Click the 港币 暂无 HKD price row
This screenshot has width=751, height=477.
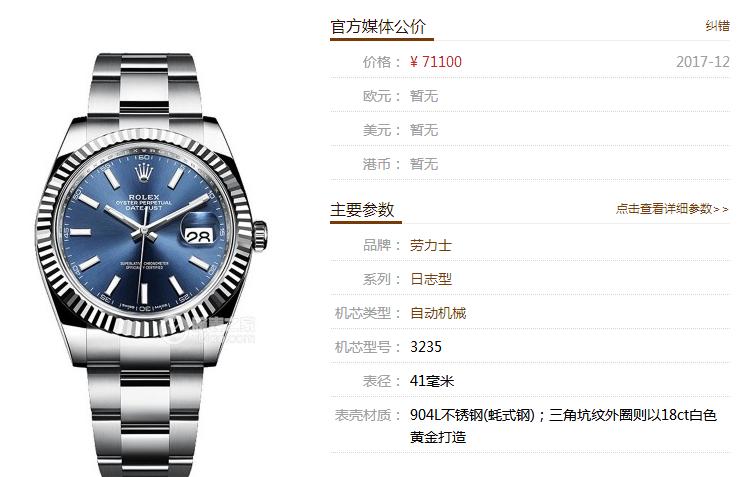pyautogui.click(x=530, y=164)
